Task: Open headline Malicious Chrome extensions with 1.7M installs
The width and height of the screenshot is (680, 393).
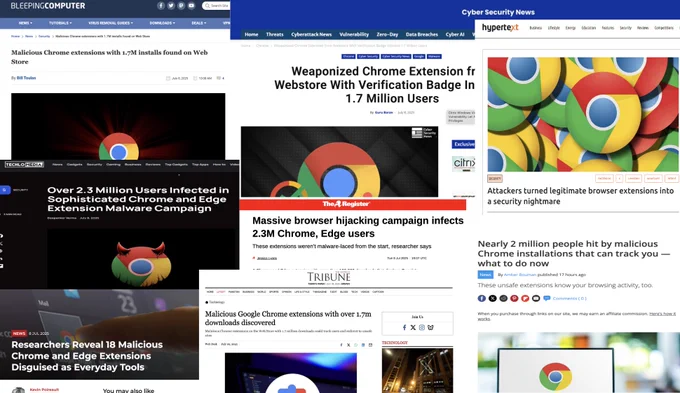Action: [x=109, y=57]
